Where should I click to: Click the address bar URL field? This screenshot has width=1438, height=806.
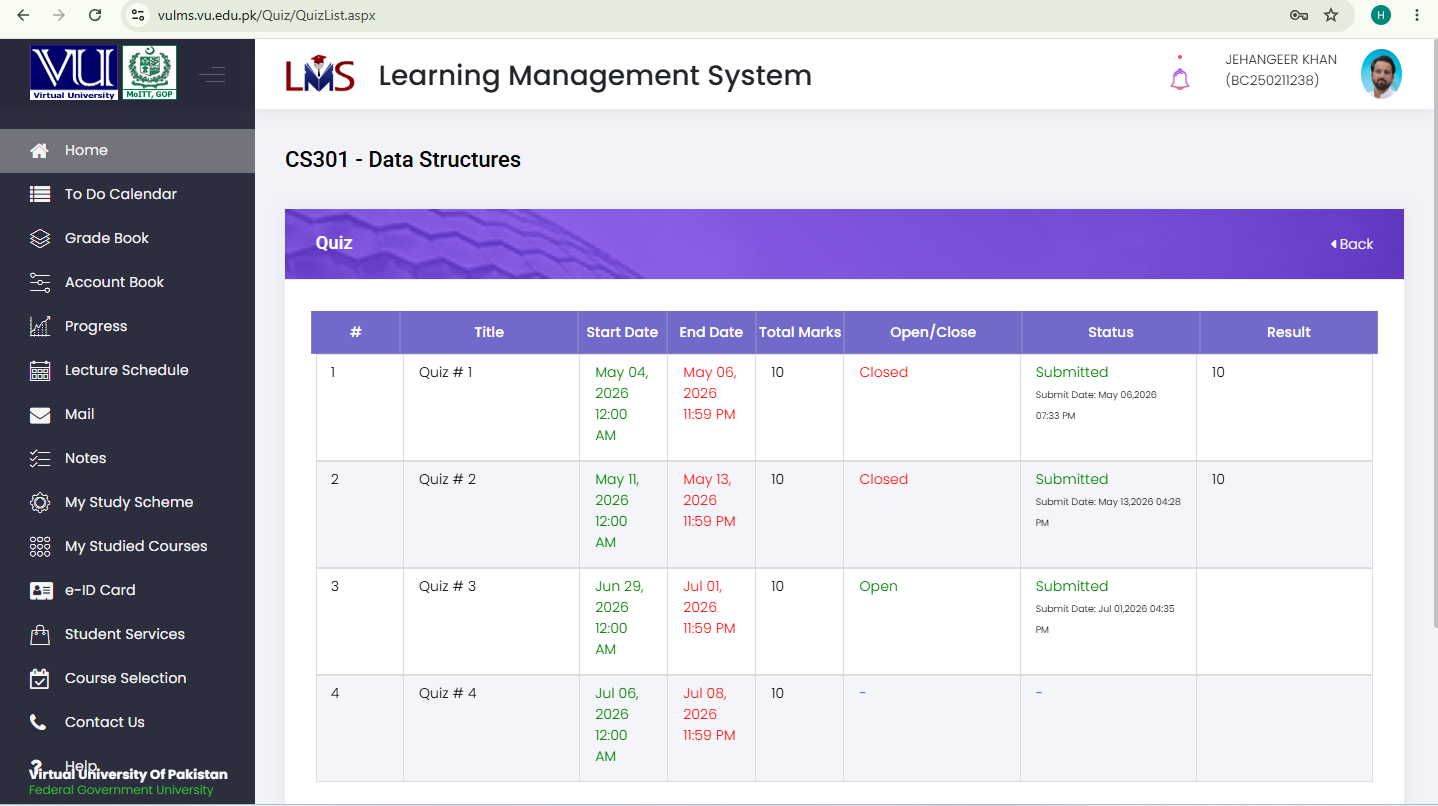[x=700, y=15]
